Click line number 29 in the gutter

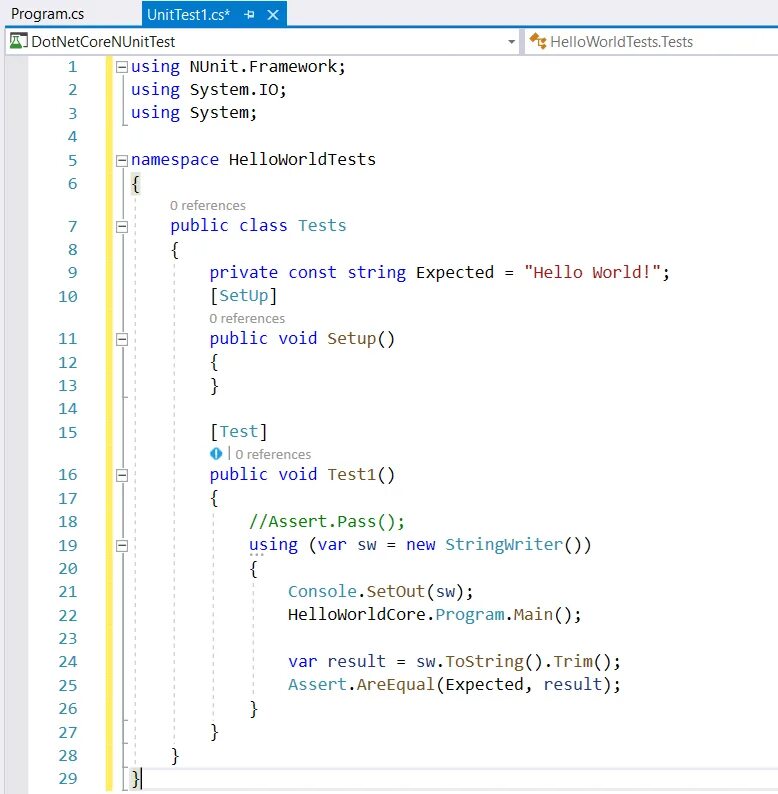click(x=68, y=778)
